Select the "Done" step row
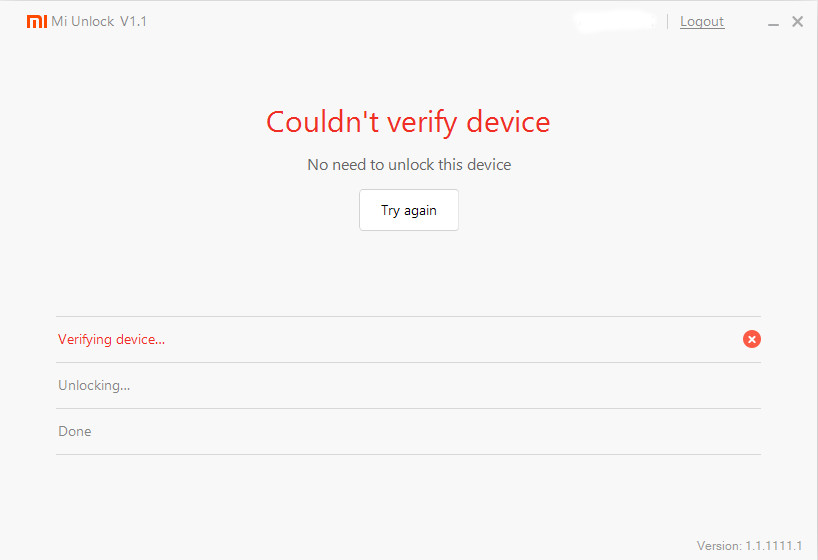 point(75,431)
